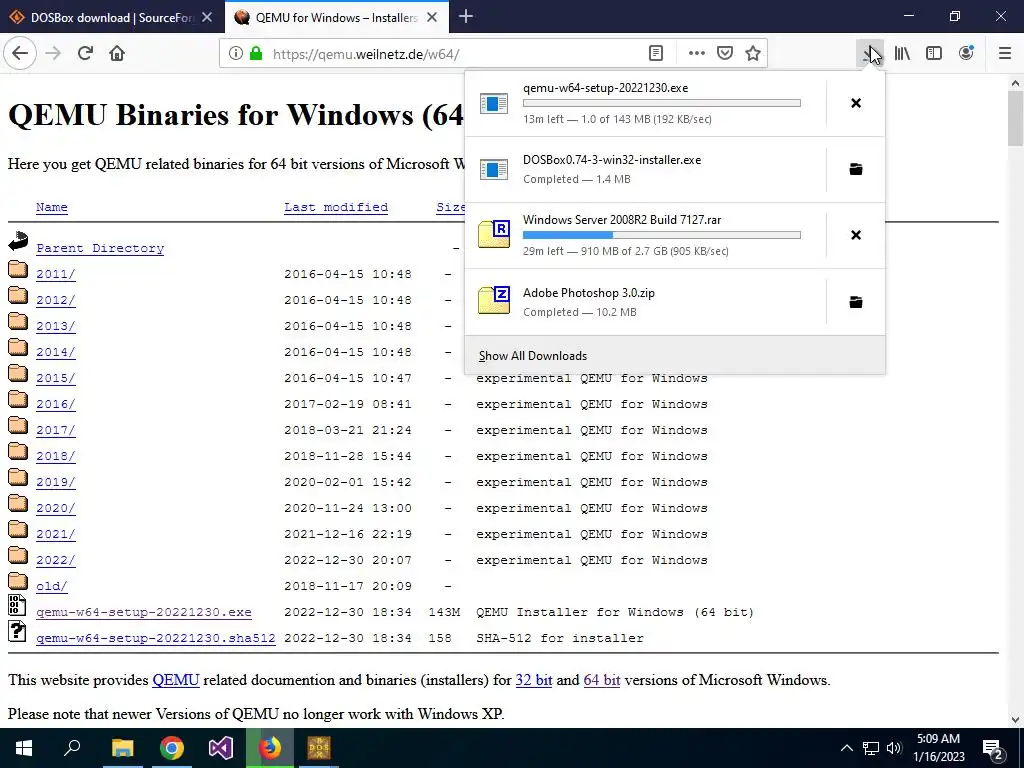Open File Explorer from taskbar
The image size is (1024, 768).
pos(122,748)
